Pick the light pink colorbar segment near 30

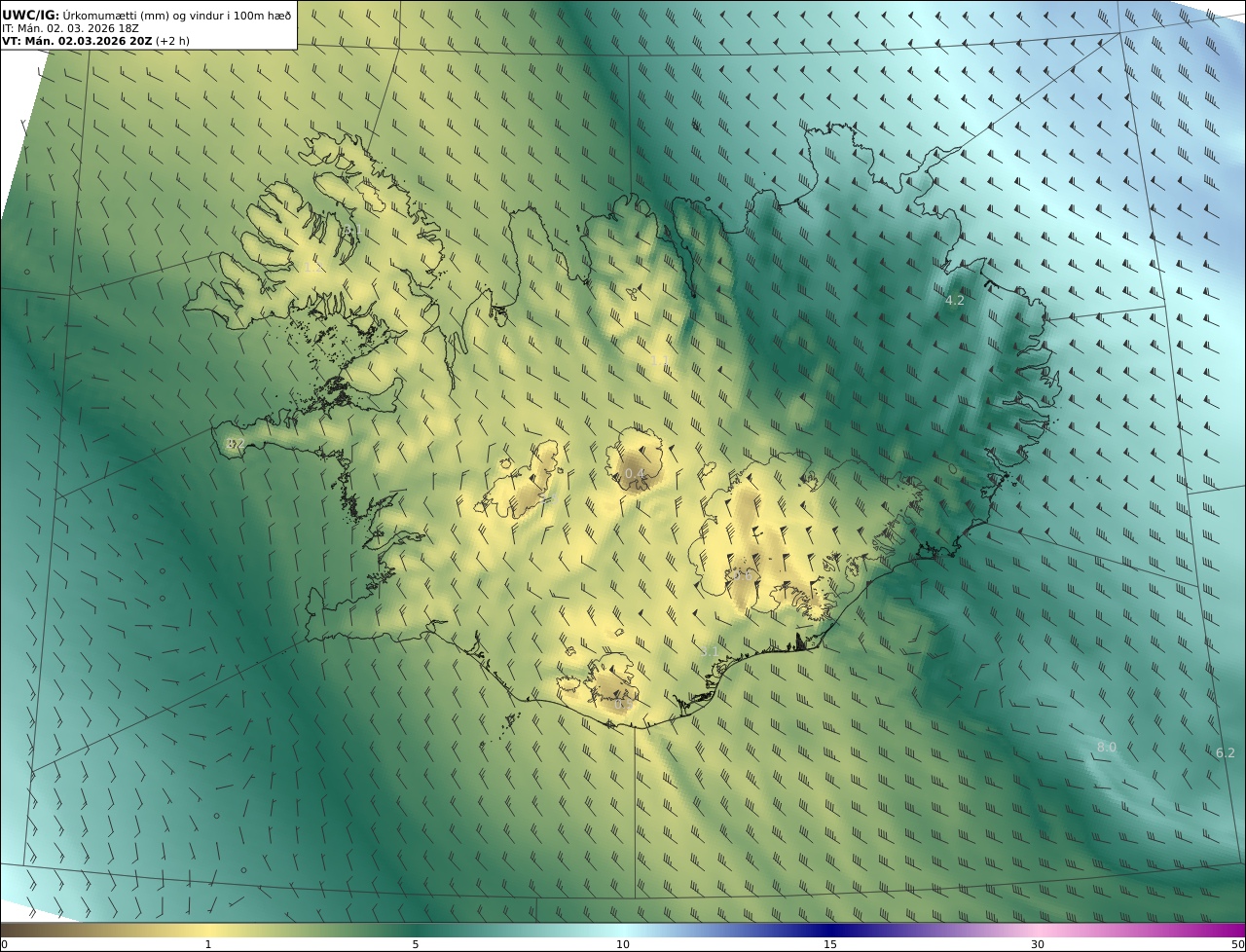tap(1038, 930)
